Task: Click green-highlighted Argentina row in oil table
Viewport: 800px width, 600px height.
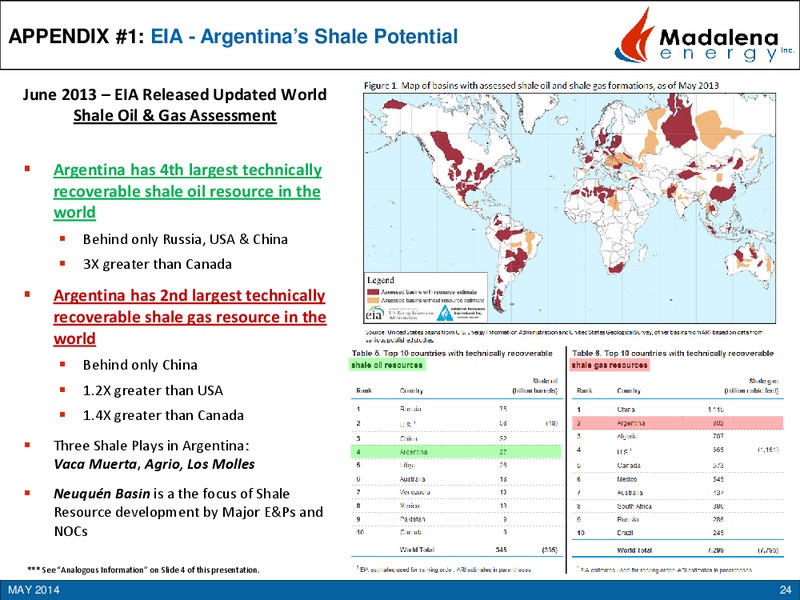Action: (x=456, y=452)
